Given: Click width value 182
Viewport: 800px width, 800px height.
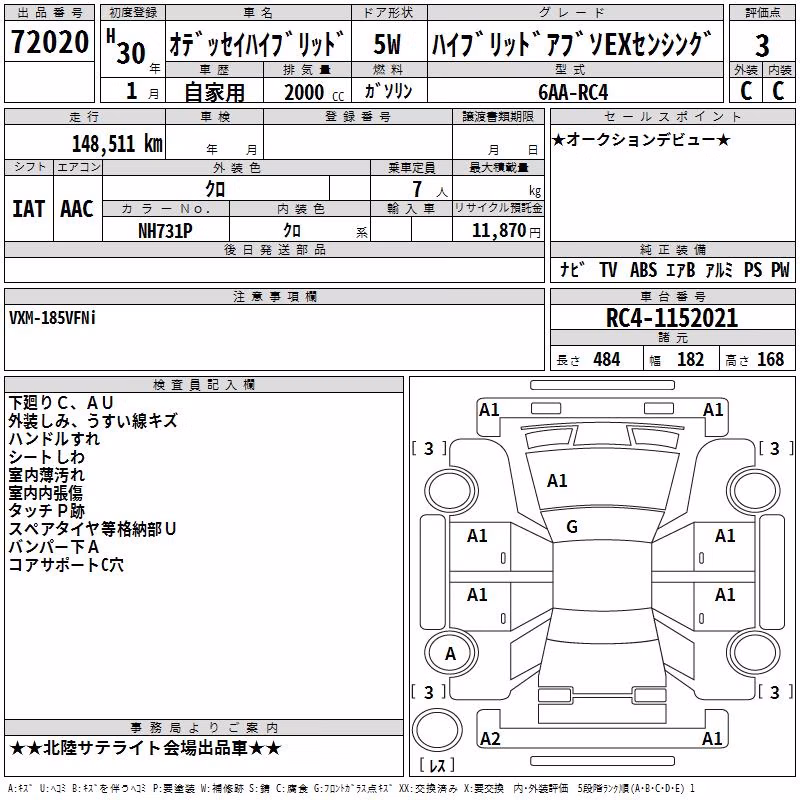Looking at the screenshot, I should pyautogui.click(x=690, y=360).
